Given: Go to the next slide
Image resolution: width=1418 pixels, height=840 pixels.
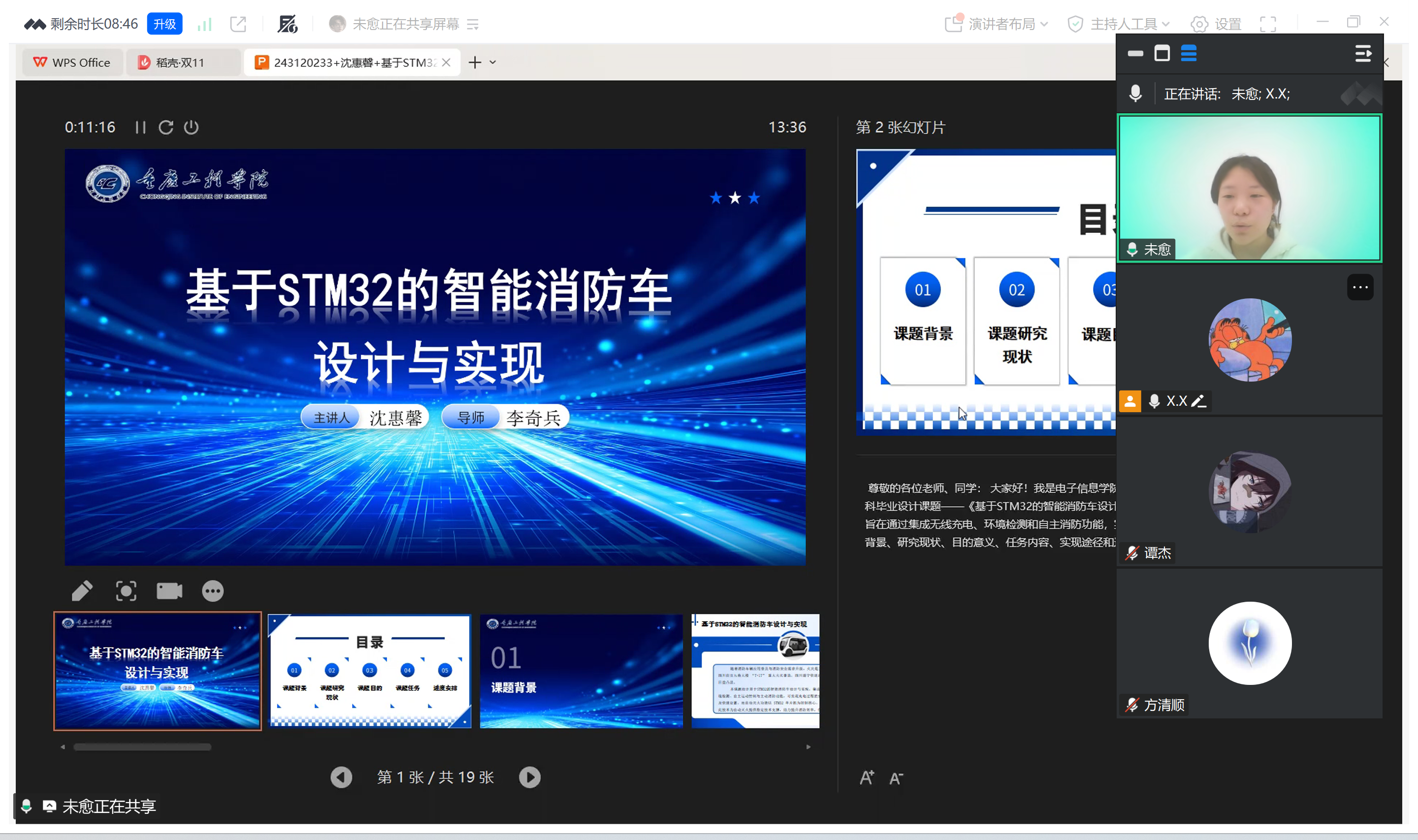Looking at the screenshot, I should pyautogui.click(x=529, y=777).
